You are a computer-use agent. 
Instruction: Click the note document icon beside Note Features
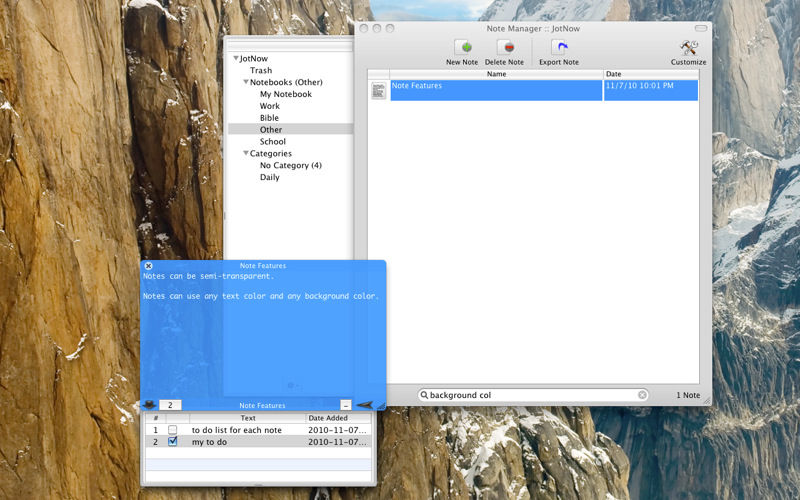(379, 91)
